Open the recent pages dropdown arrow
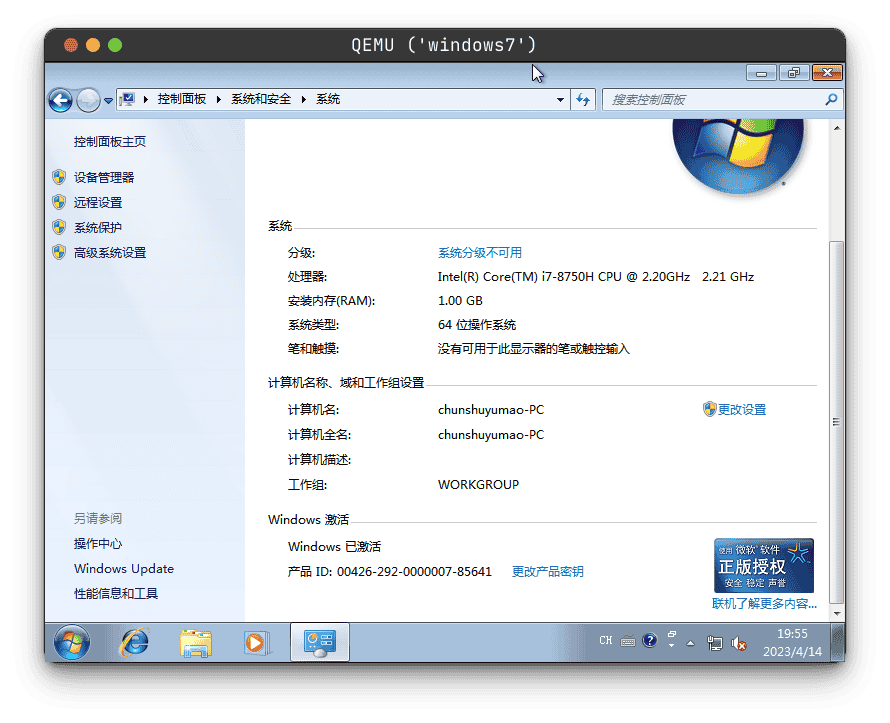 tap(108, 101)
